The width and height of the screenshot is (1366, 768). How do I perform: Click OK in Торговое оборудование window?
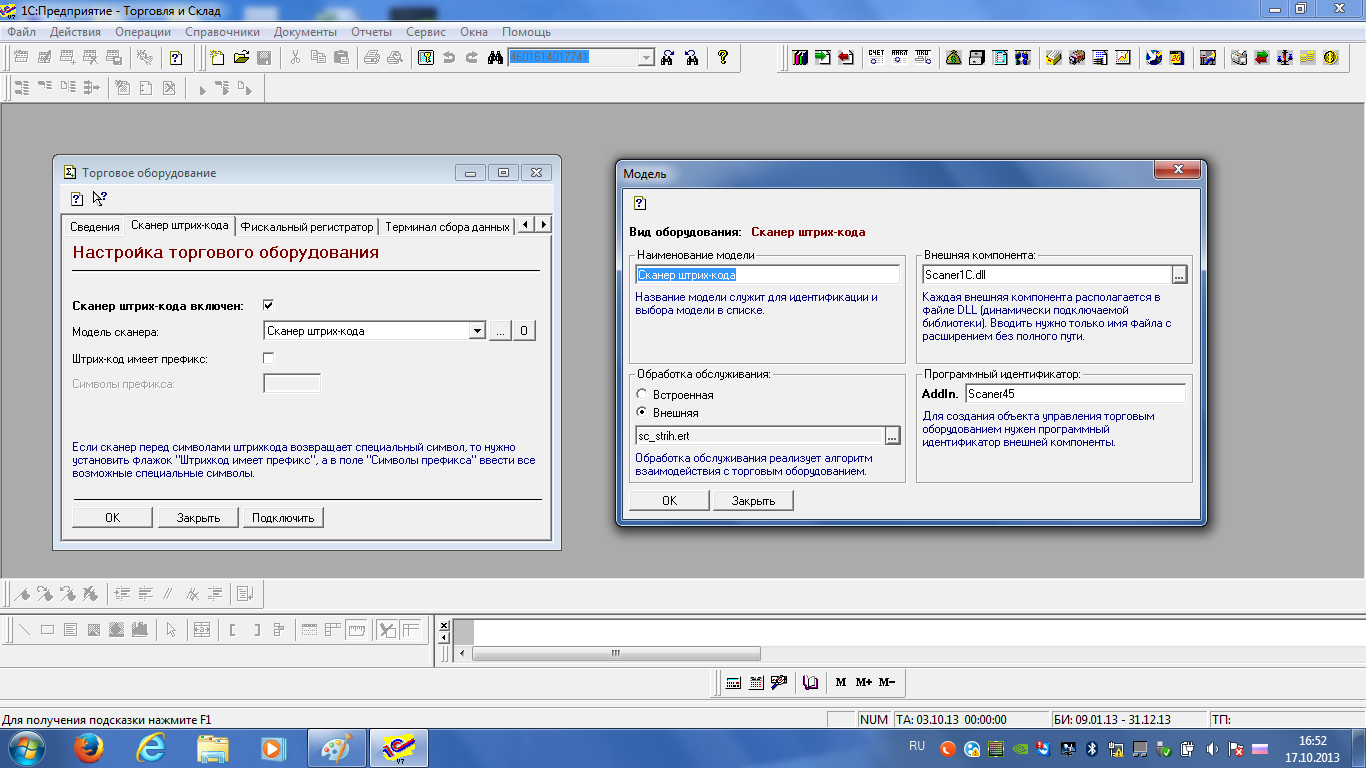click(x=112, y=517)
